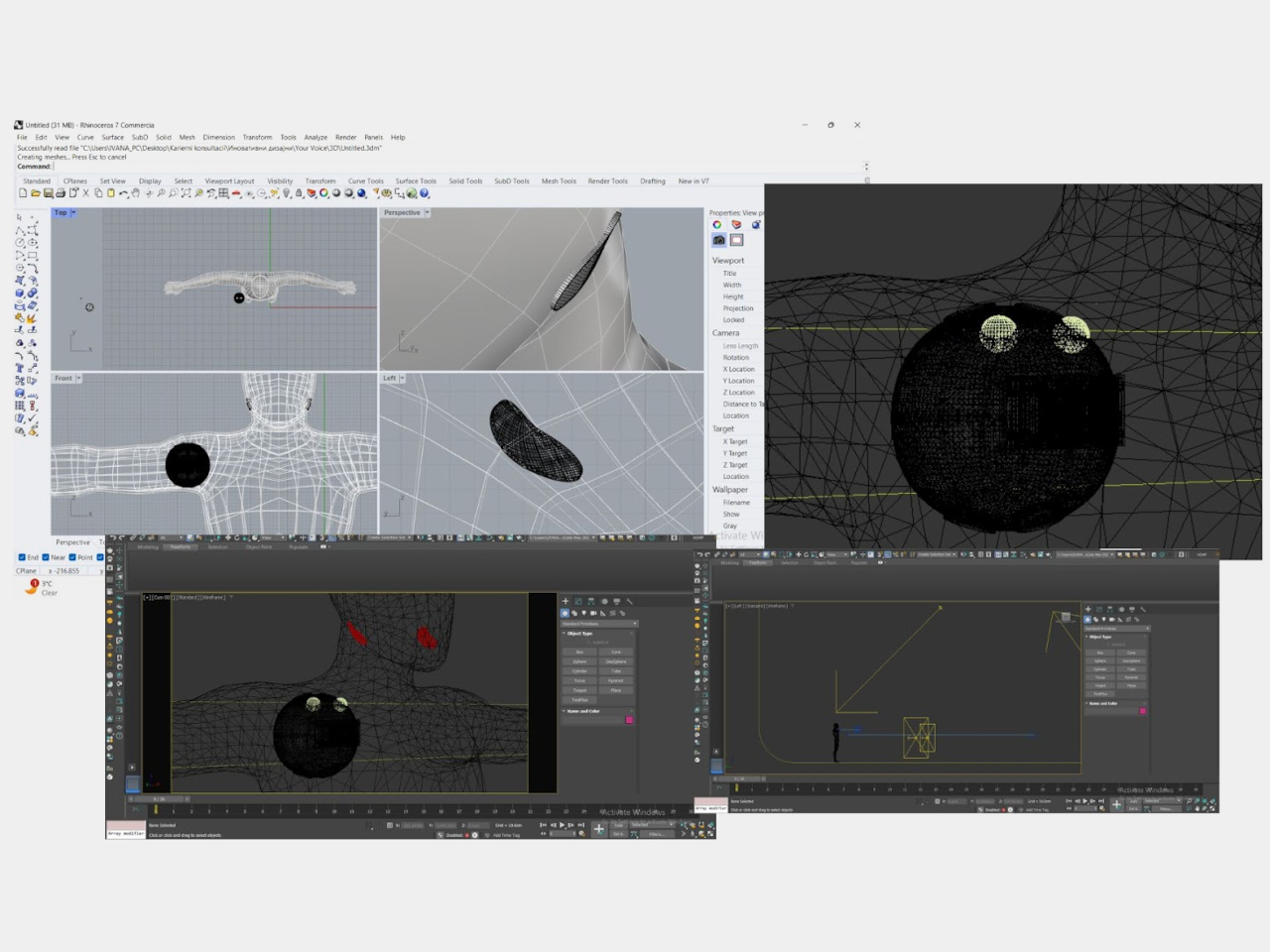Expand the Standard Primitives dropdown in left 3ds Max

(x=599, y=624)
